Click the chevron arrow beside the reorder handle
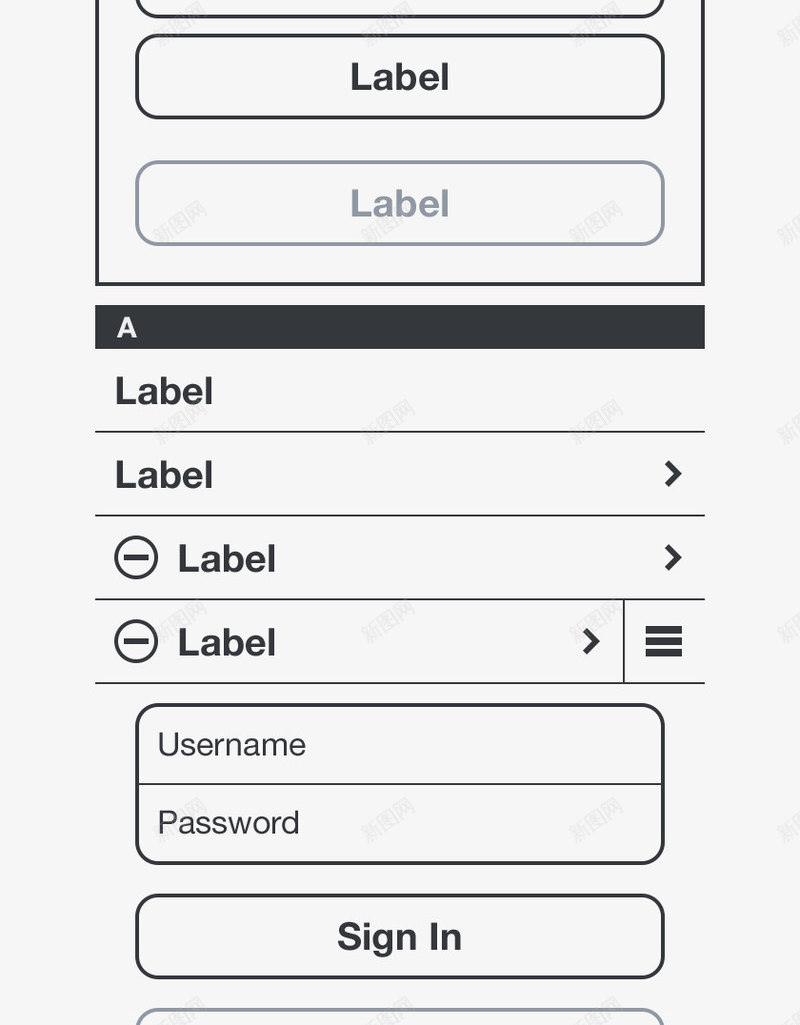 591,642
